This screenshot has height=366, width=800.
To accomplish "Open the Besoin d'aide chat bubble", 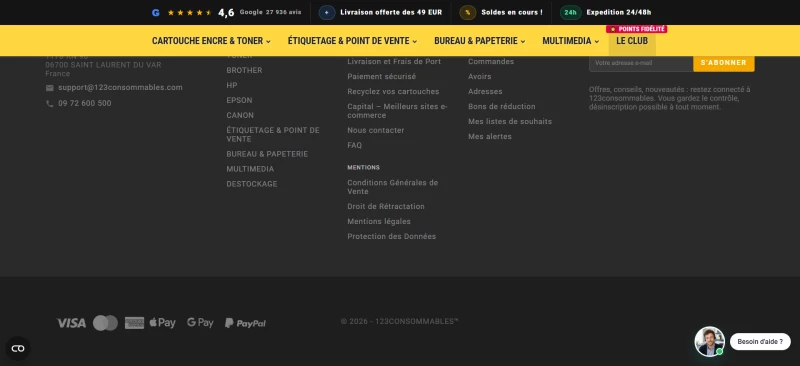I will [x=760, y=341].
